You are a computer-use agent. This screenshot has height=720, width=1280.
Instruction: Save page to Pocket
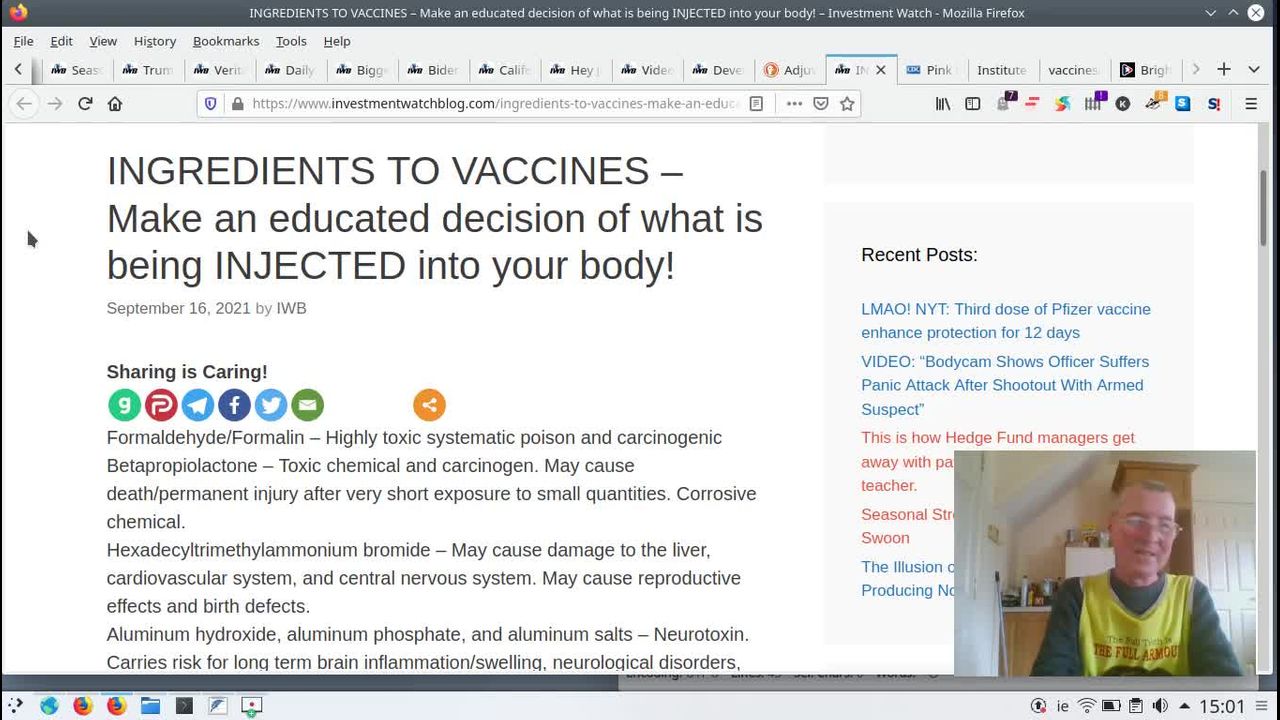(821, 104)
